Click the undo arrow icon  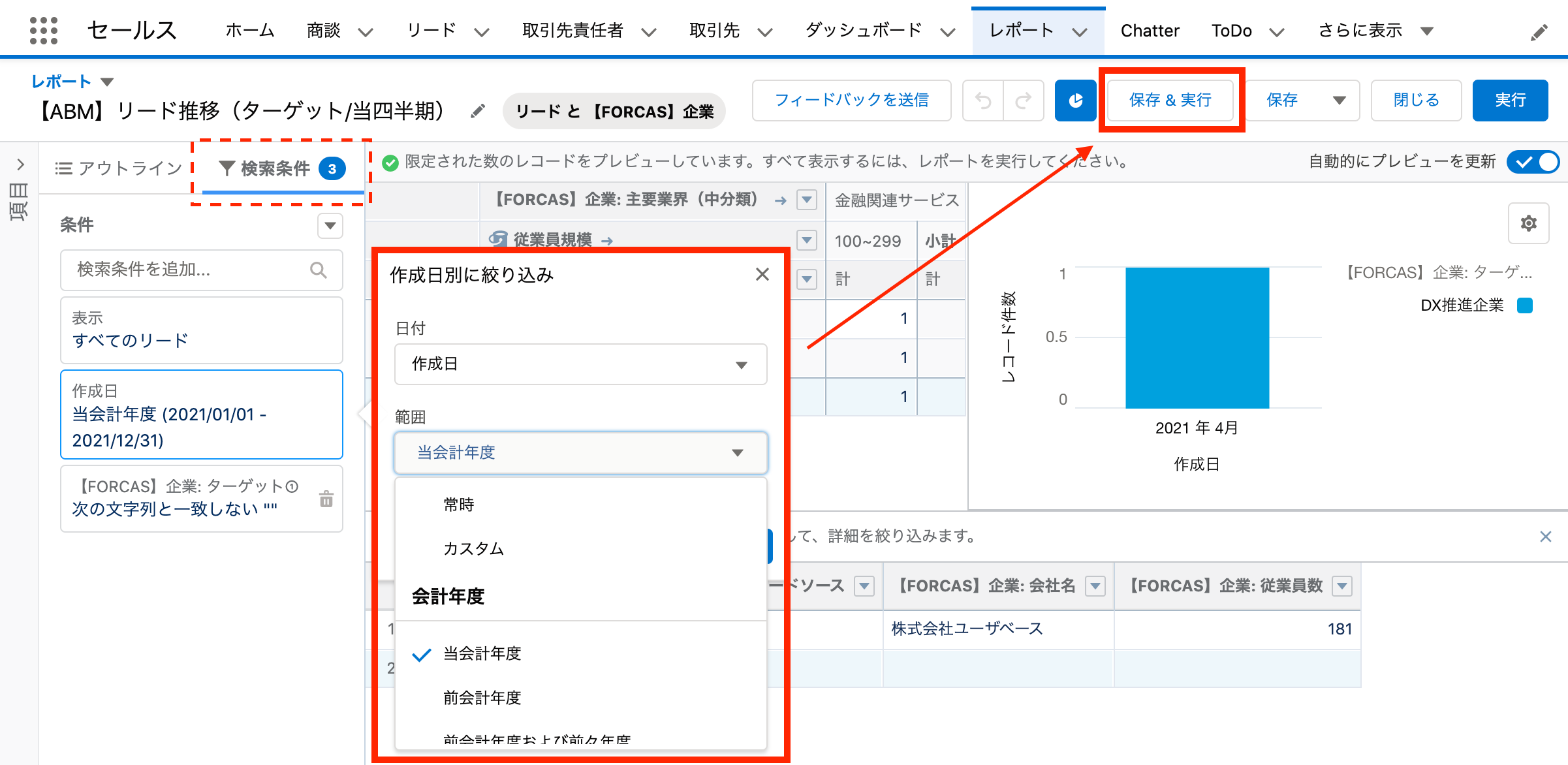point(983,101)
